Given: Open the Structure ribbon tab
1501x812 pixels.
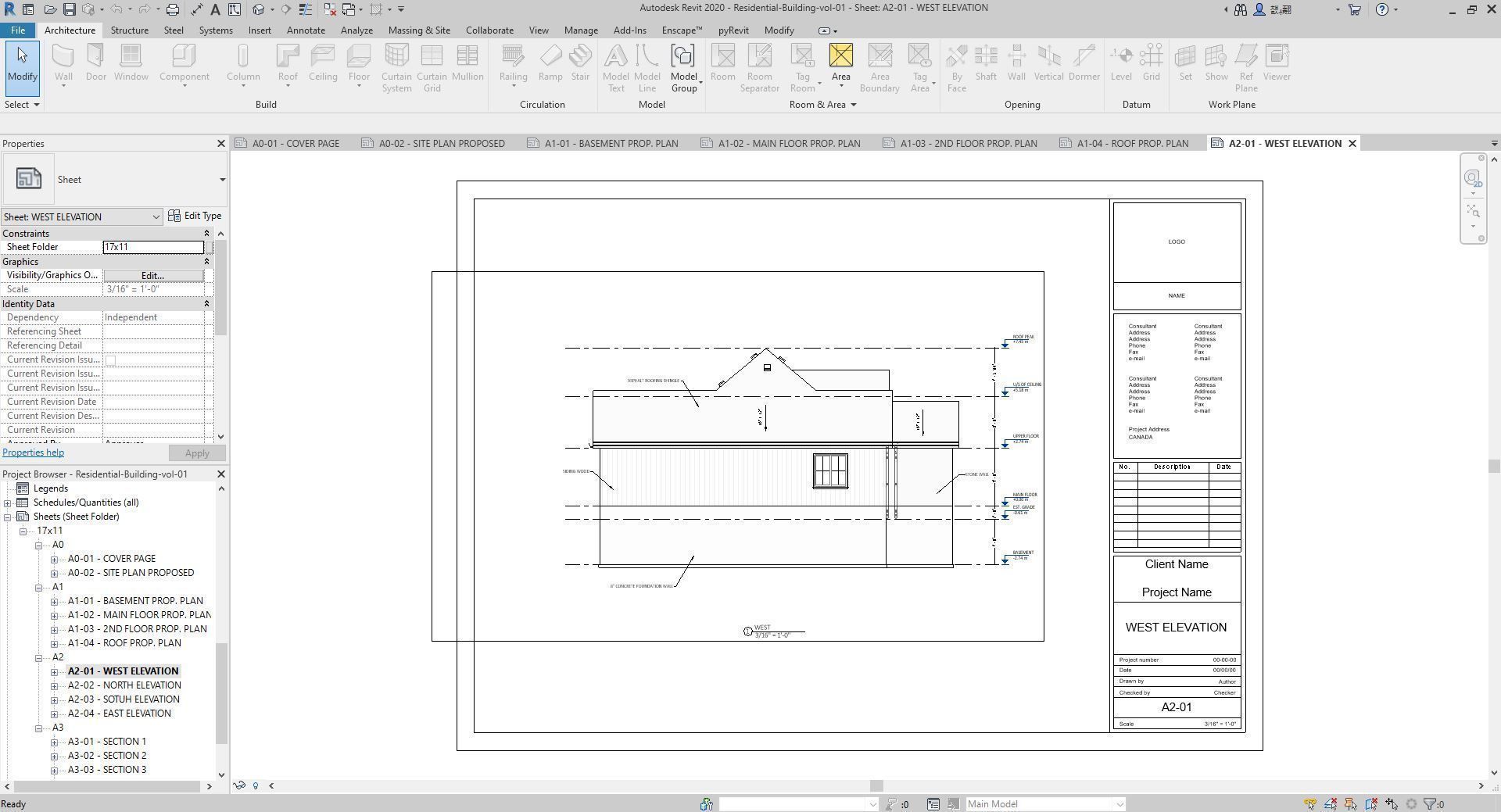Looking at the screenshot, I should pyautogui.click(x=129, y=30).
